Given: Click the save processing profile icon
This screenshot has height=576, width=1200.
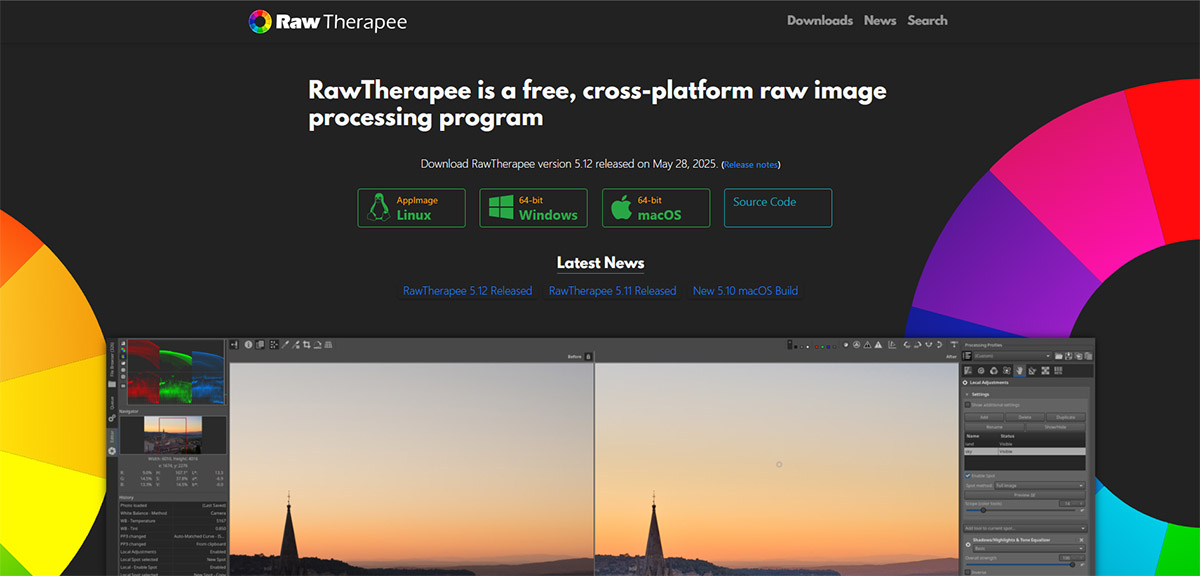Looking at the screenshot, I should coord(1068,356).
